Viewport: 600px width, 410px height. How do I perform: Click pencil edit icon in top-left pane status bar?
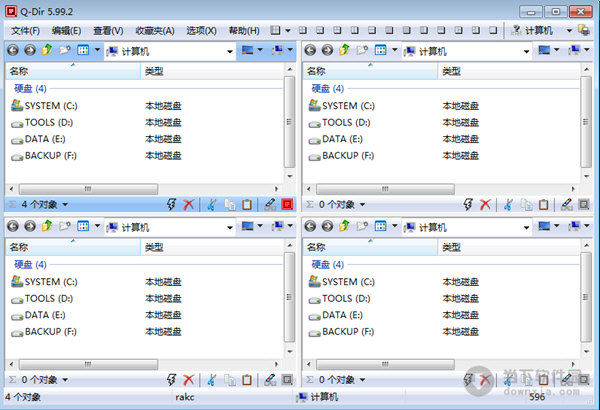(270, 204)
